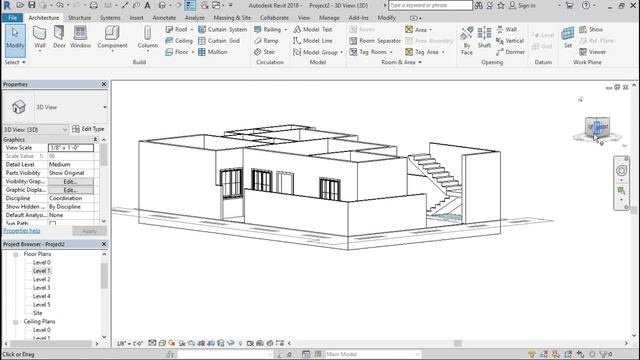Screen dimensions: 640x360
Task: Open the Insert tab
Action: click(136, 18)
